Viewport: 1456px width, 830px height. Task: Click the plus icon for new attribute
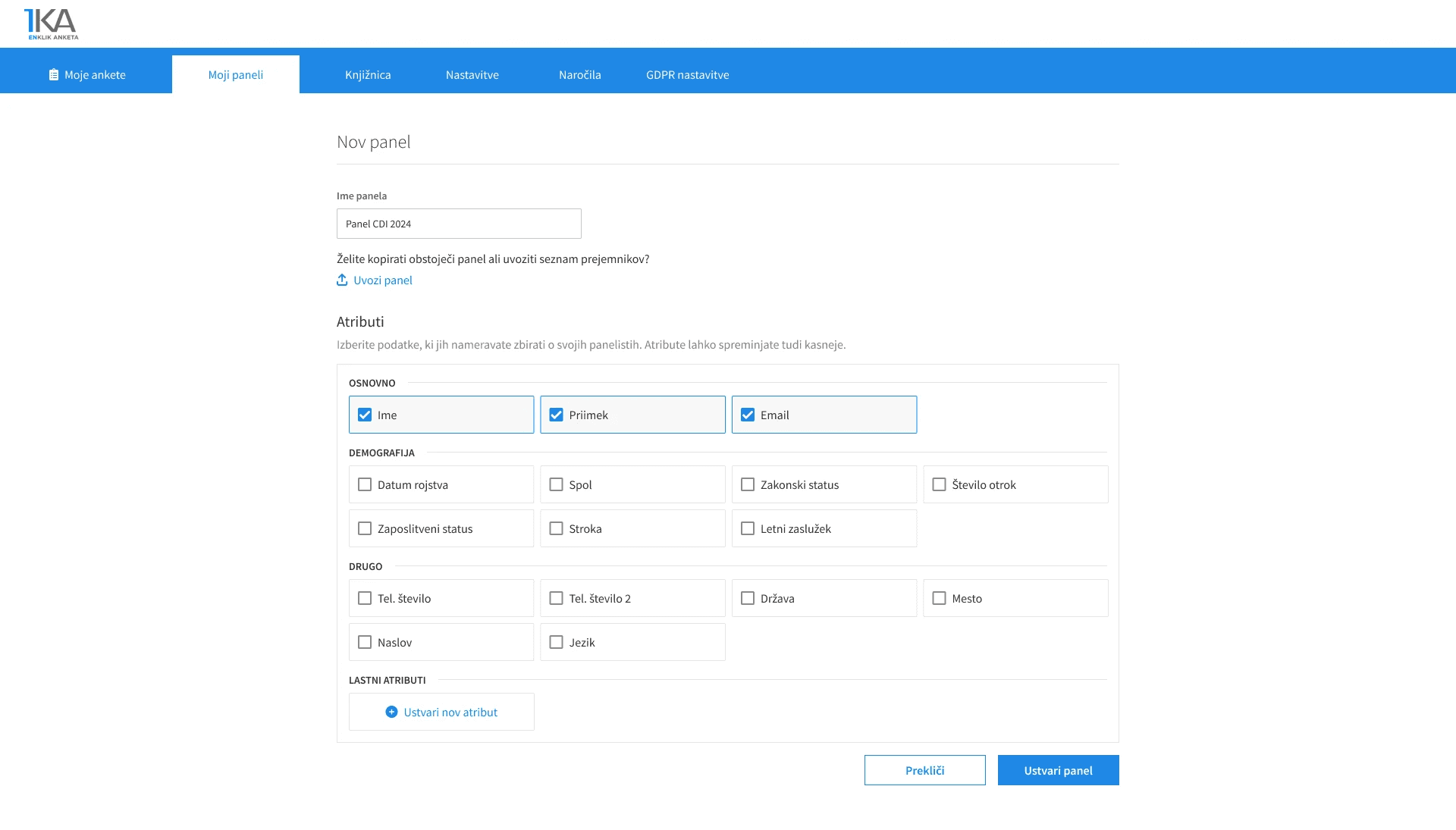(391, 712)
